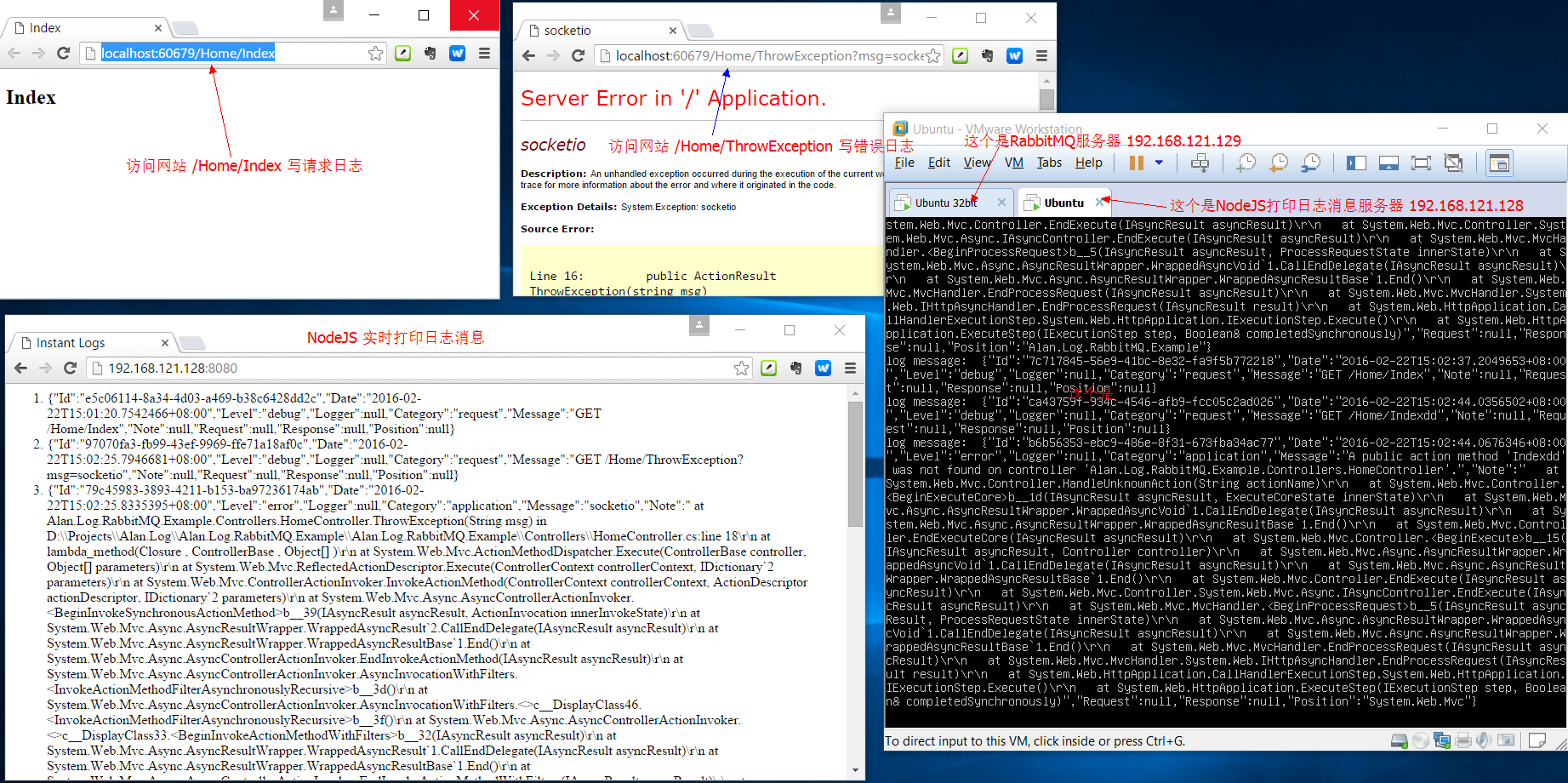
Task: Revert to previous snapshot in VMware toolbar
Action: [x=1279, y=163]
